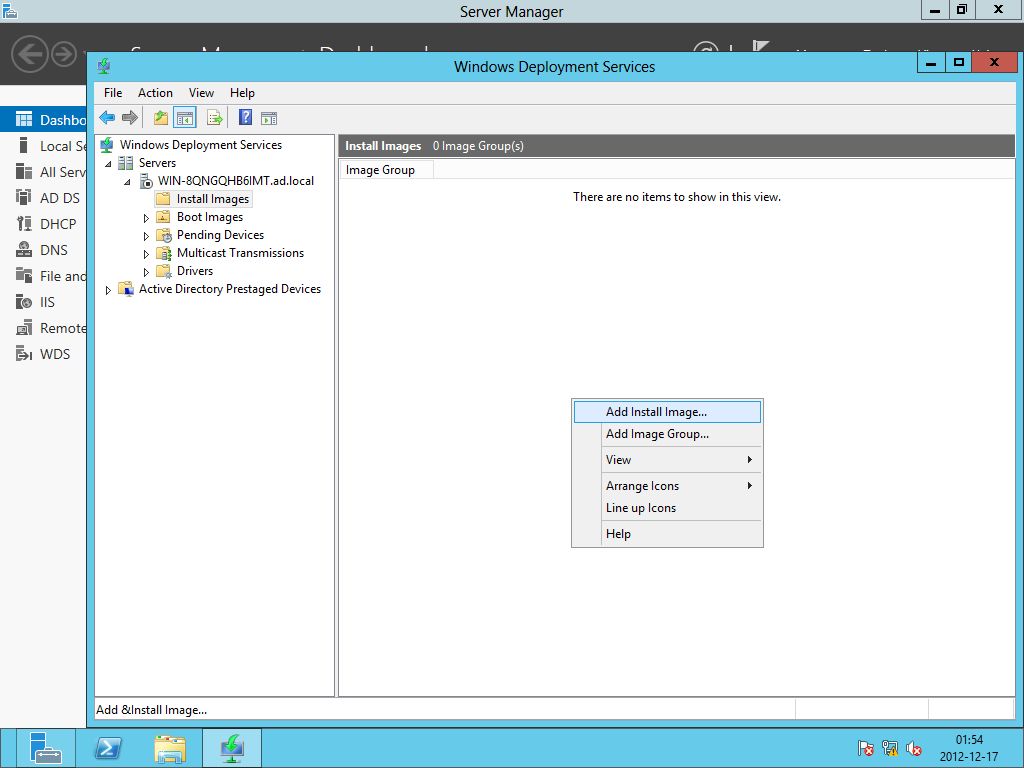
Task: Open the Action menu
Action: (155, 93)
